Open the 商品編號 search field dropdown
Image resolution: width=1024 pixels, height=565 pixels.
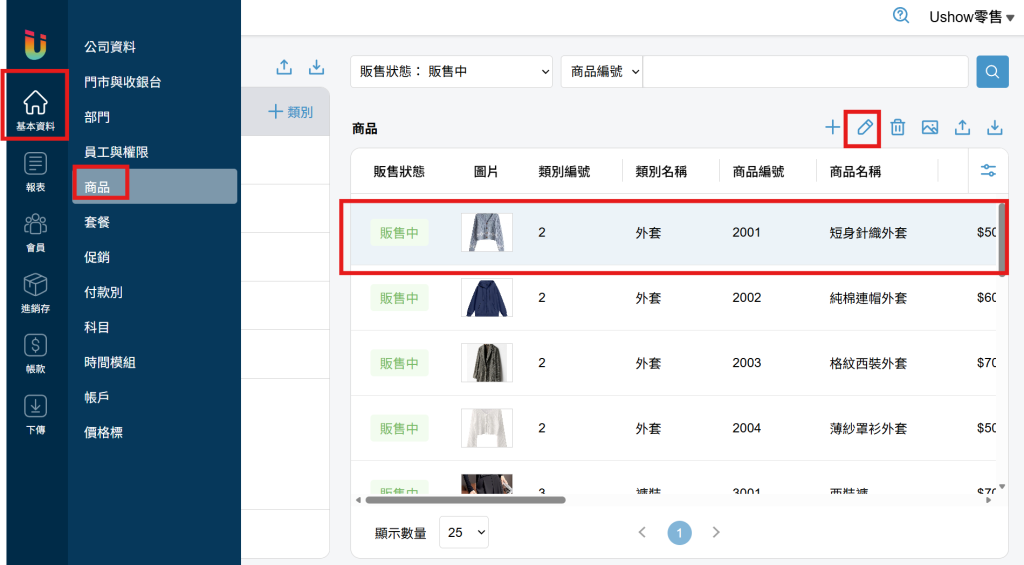(x=602, y=72)
